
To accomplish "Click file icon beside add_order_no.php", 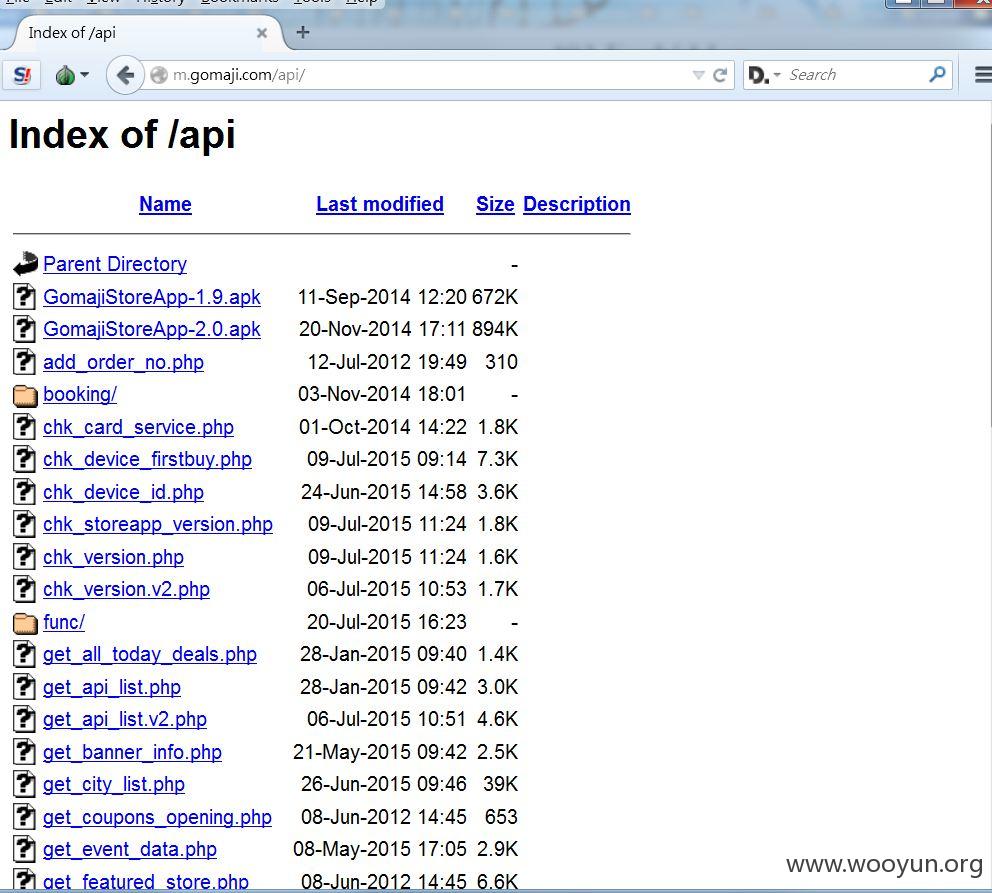I will click(x=25, y=362).
